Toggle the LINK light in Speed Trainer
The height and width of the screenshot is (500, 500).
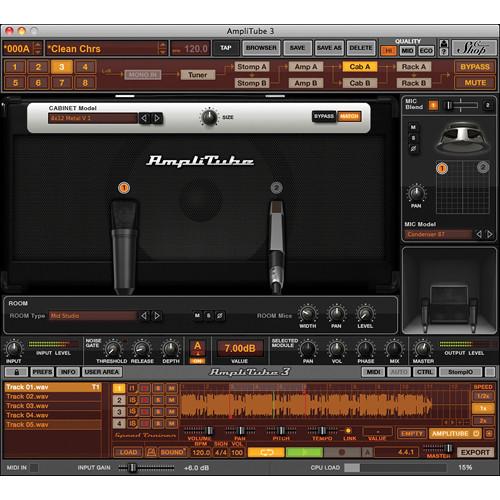[348, 431]
